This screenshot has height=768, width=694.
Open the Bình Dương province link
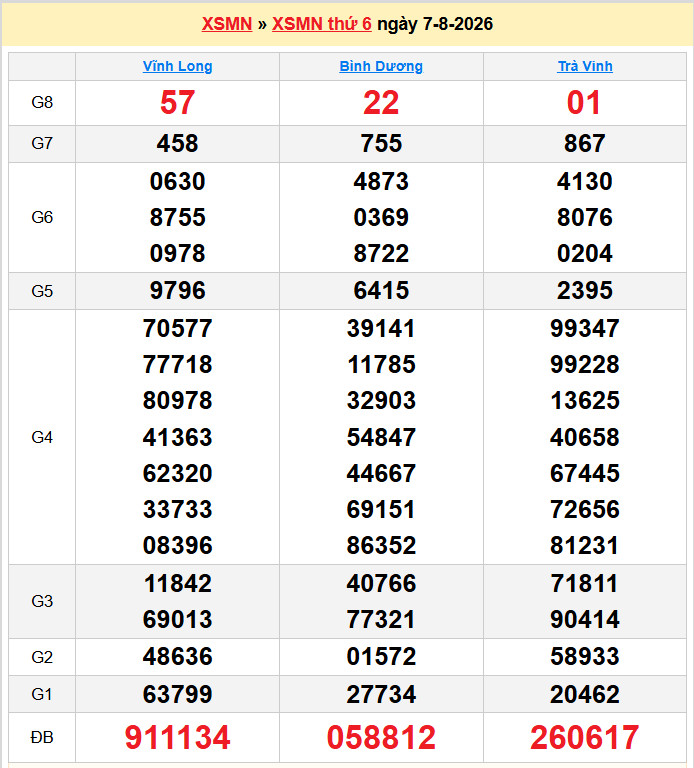(x=381, y=66)
